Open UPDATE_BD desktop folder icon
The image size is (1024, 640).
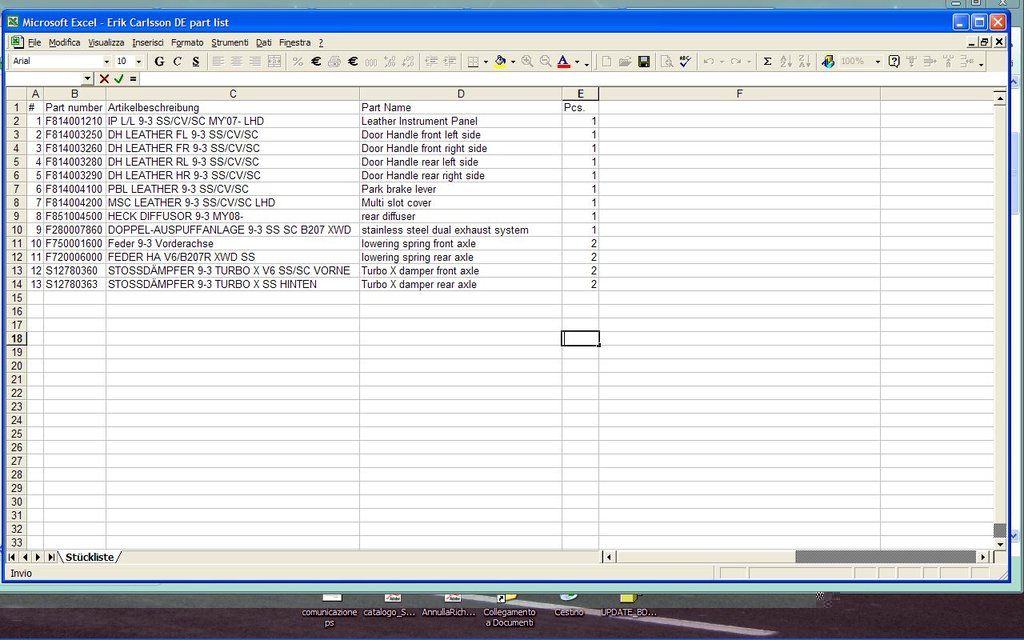630,604
